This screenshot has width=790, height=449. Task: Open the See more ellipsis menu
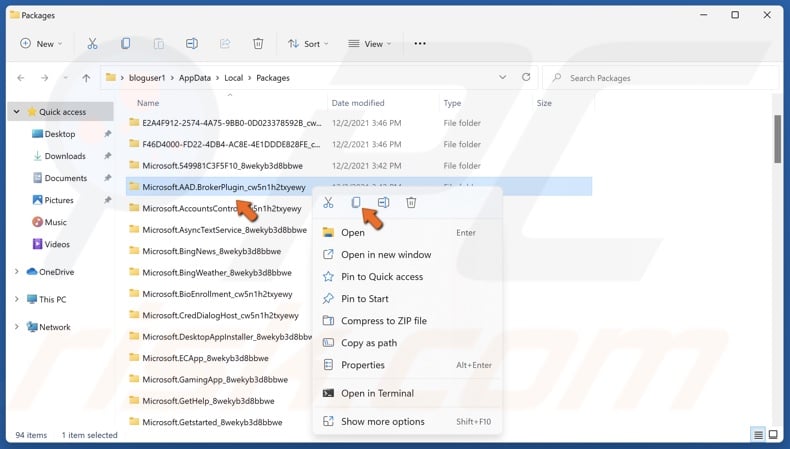click(x=420, y=44)
